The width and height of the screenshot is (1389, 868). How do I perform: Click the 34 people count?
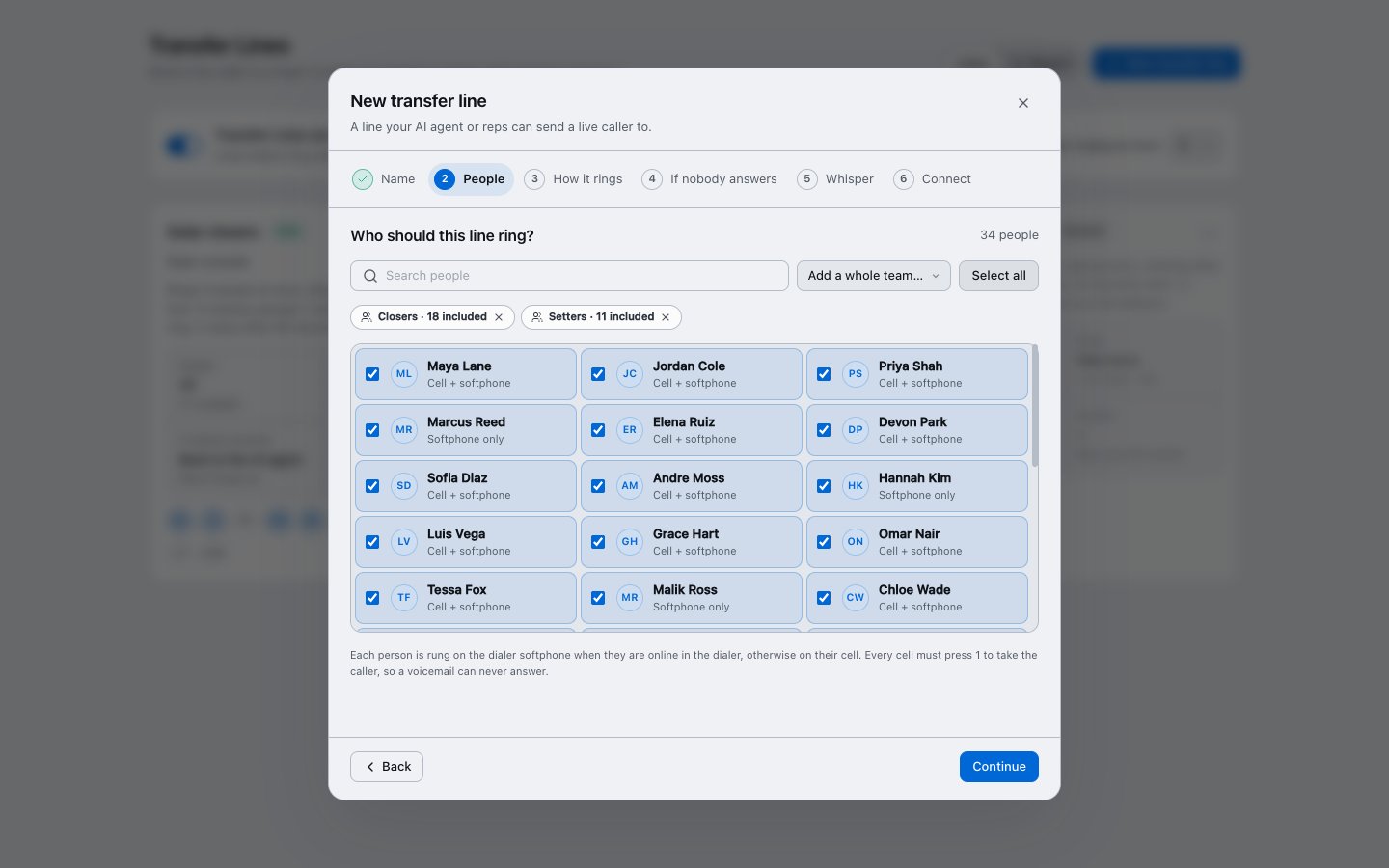point(1009,235)
